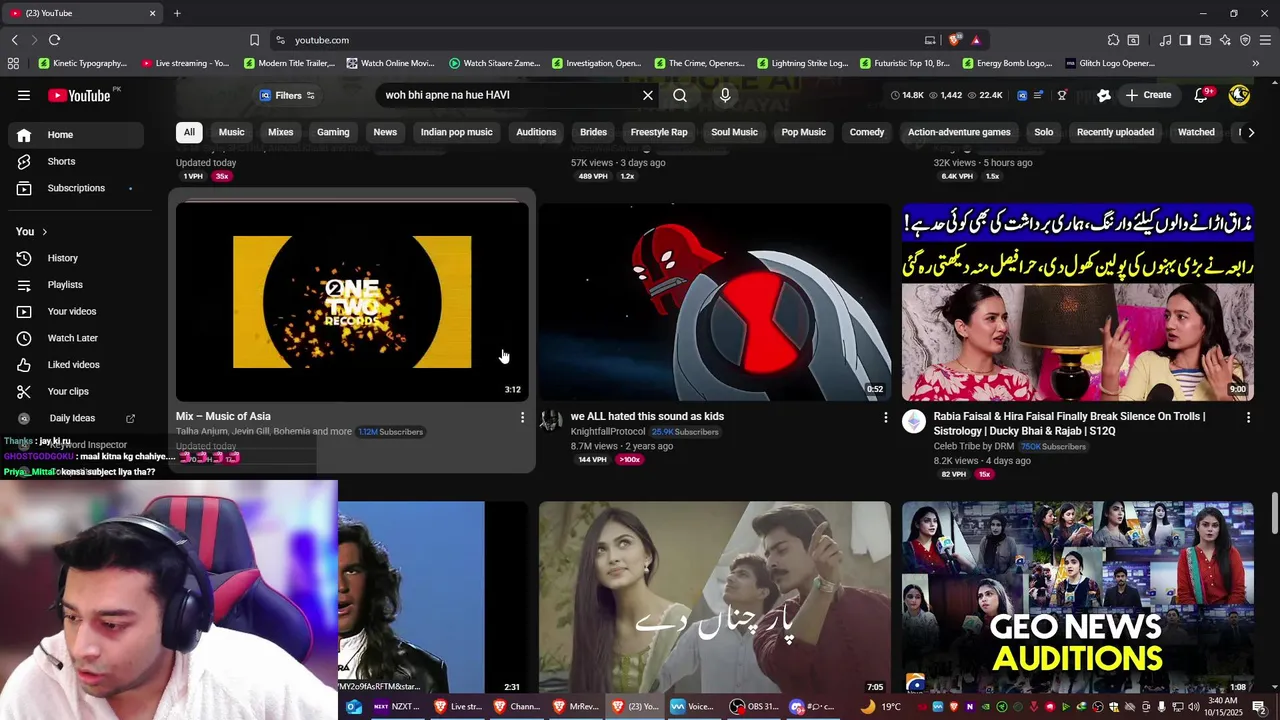
Task: Select the Music chip
Action: coord(231,132)
